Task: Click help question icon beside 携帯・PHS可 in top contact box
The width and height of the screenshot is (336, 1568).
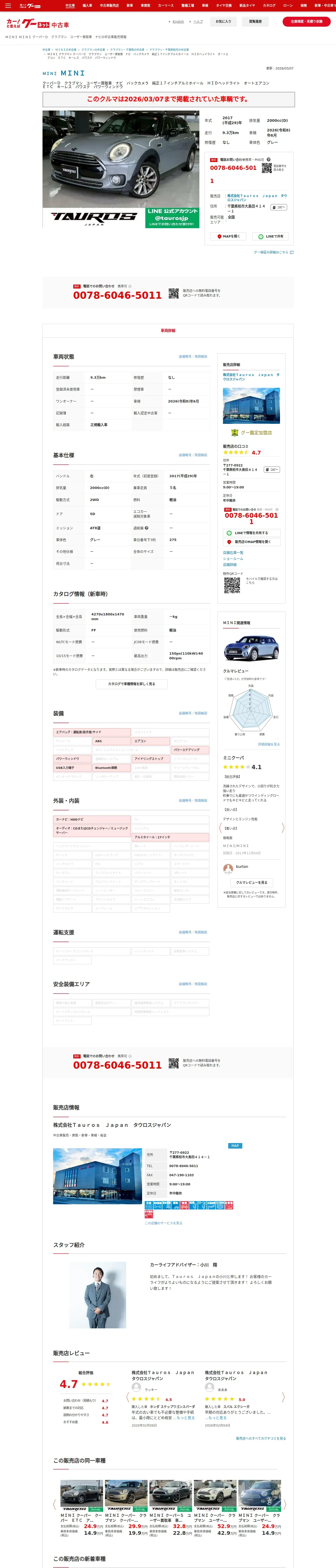Action: coord(268,159)
